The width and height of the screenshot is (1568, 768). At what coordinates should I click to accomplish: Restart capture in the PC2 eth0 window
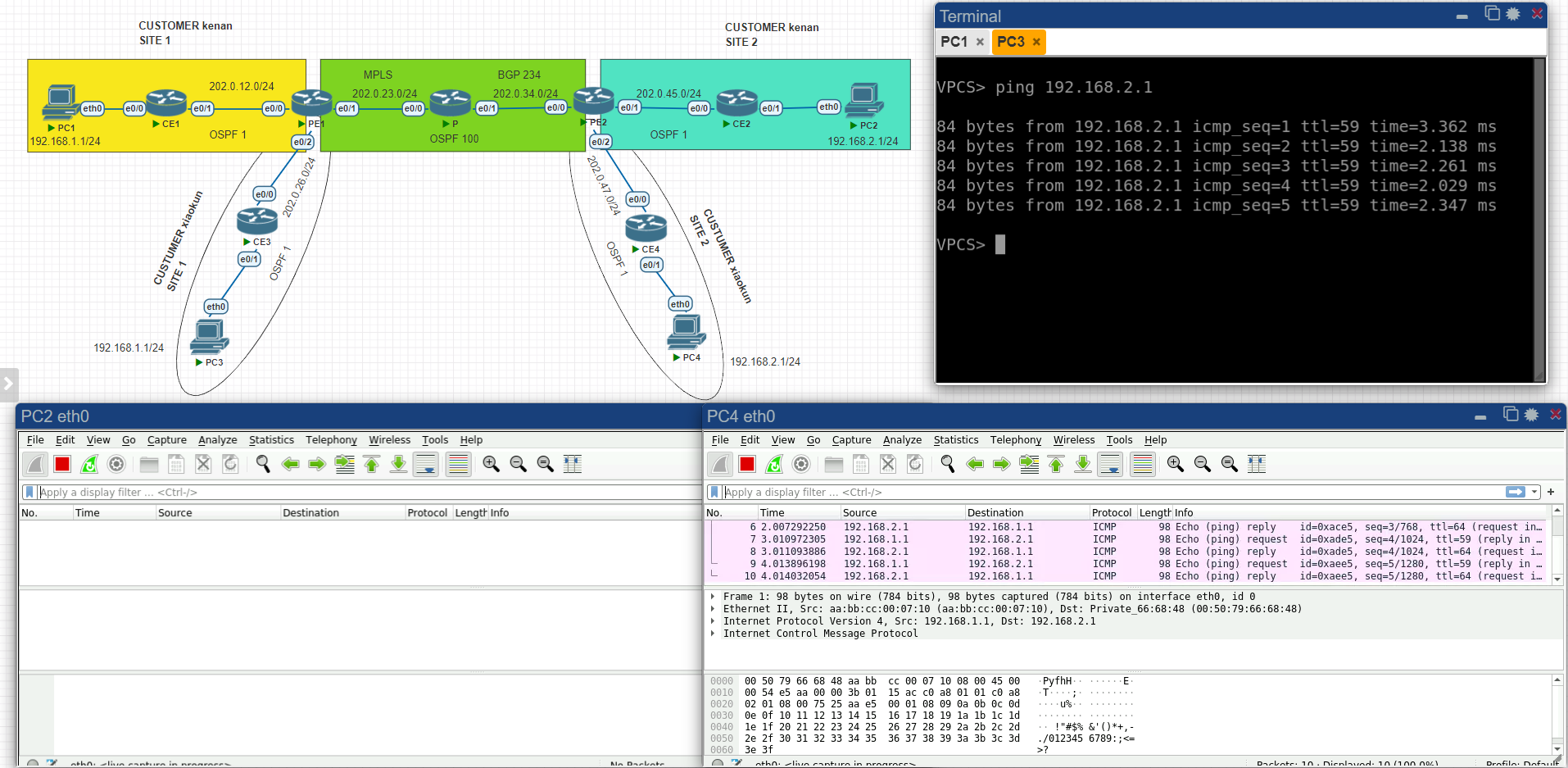(89, 465)
